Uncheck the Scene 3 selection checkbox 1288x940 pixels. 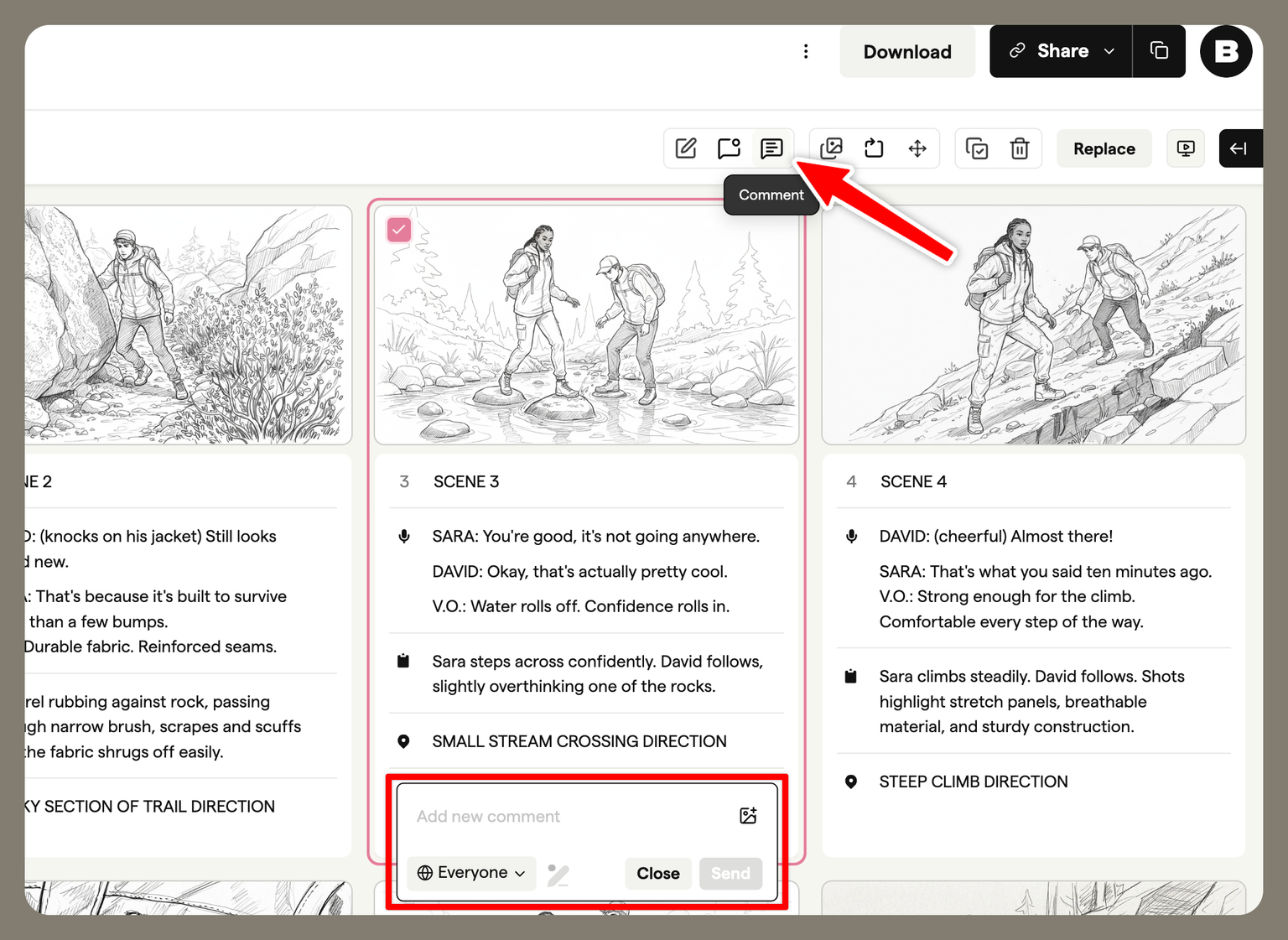click(399, 229)
